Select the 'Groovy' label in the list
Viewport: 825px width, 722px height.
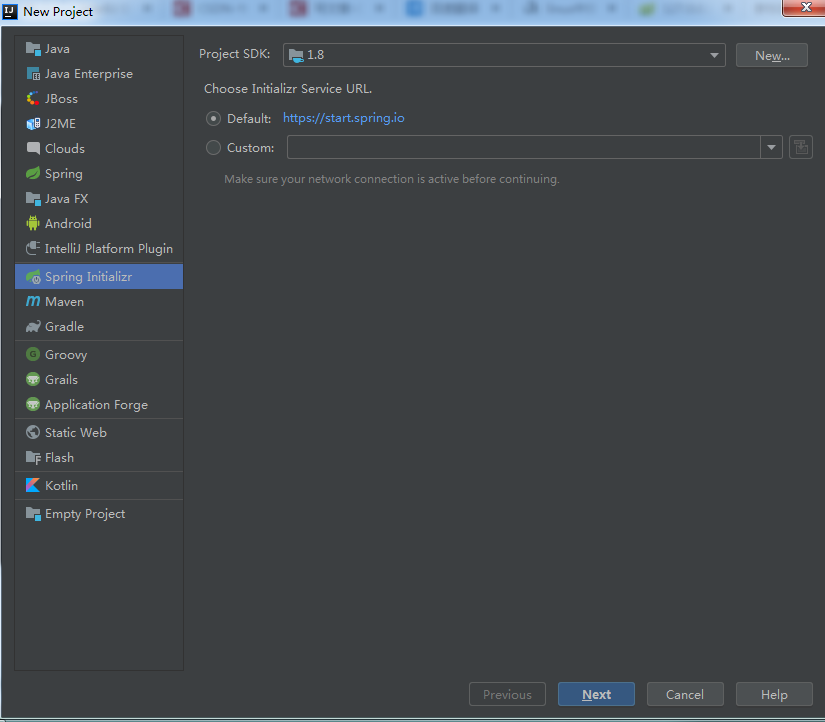(x=66, y=355)
